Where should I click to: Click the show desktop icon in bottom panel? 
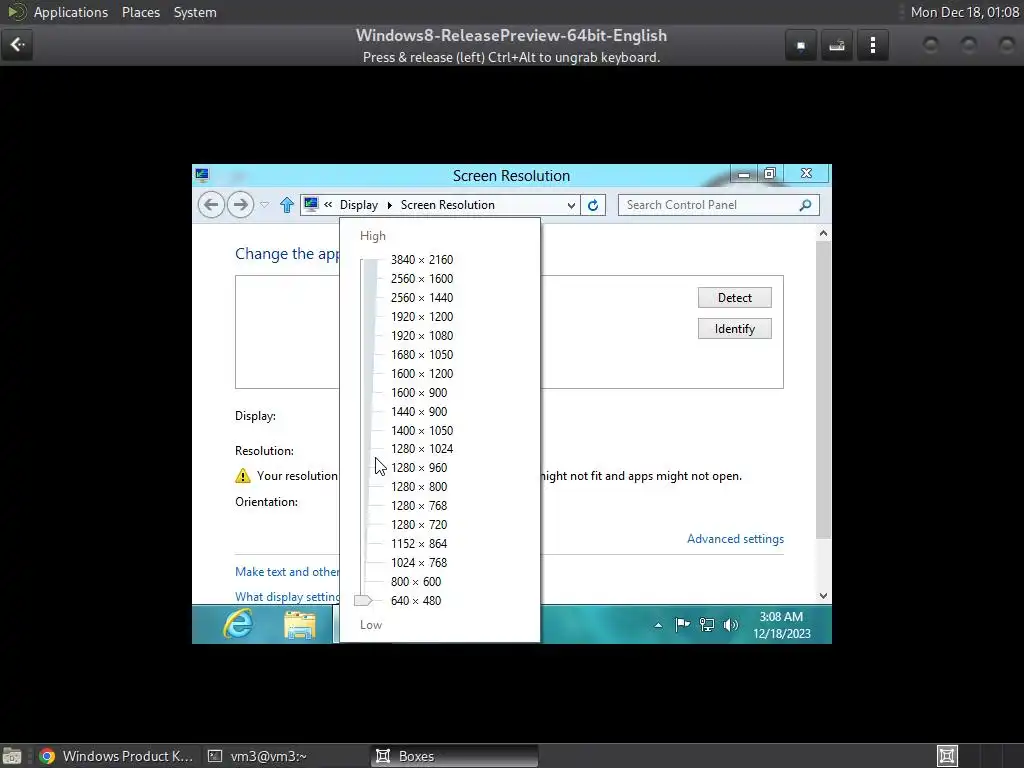click(11, 756)
